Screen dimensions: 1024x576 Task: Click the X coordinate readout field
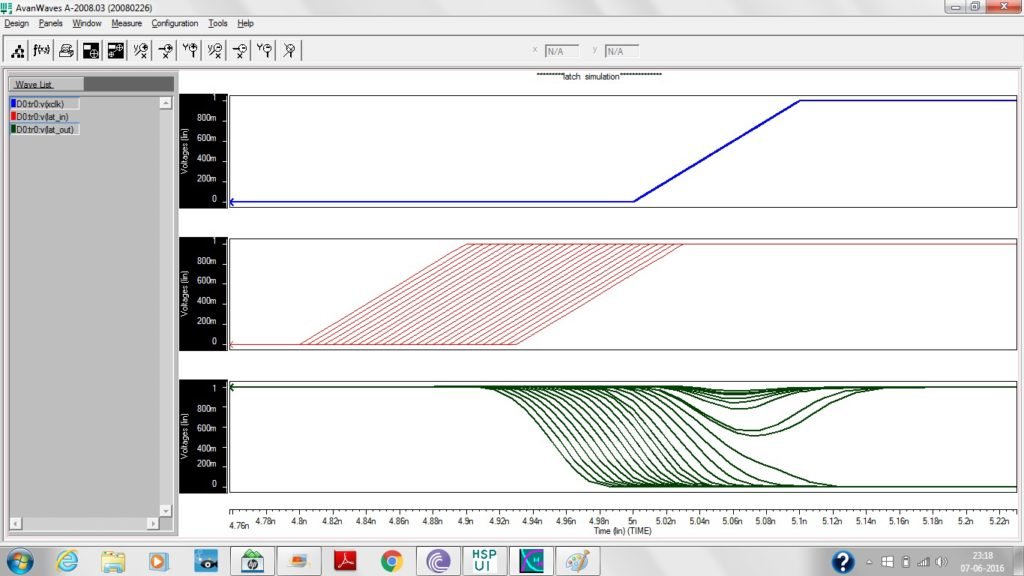click(562, 51)
